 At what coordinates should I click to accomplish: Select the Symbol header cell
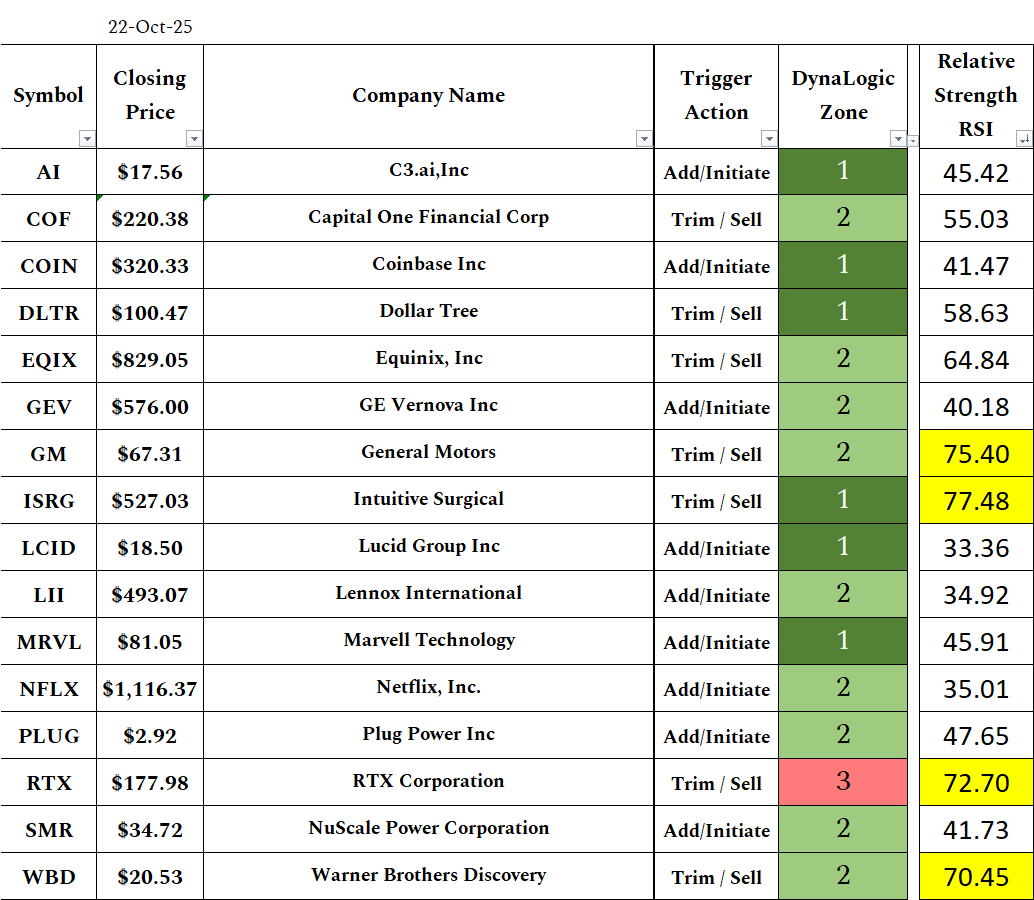[x=49, y=96]
